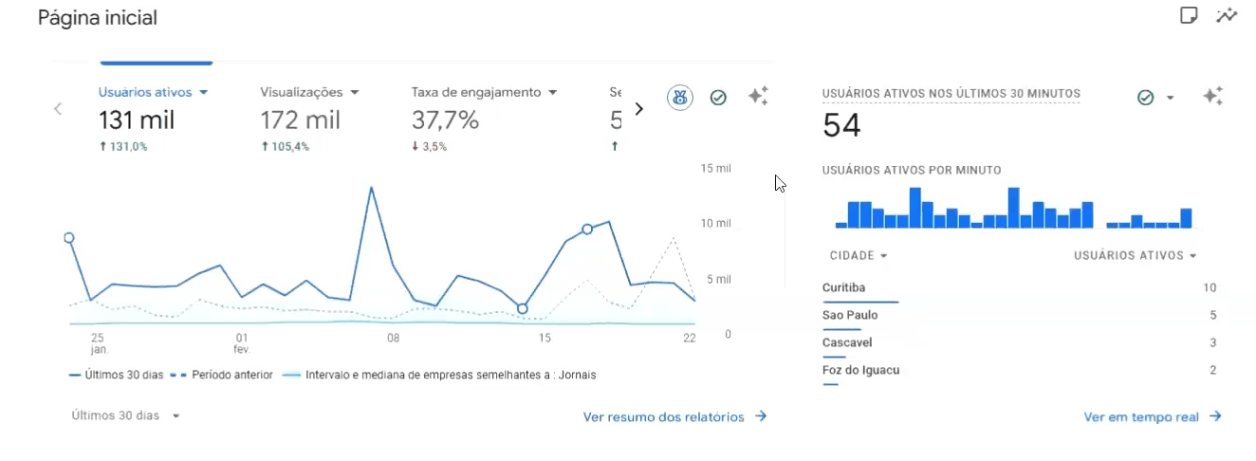
Task: Click the Período anterior legend entry
Action: (x=221, y=375)
